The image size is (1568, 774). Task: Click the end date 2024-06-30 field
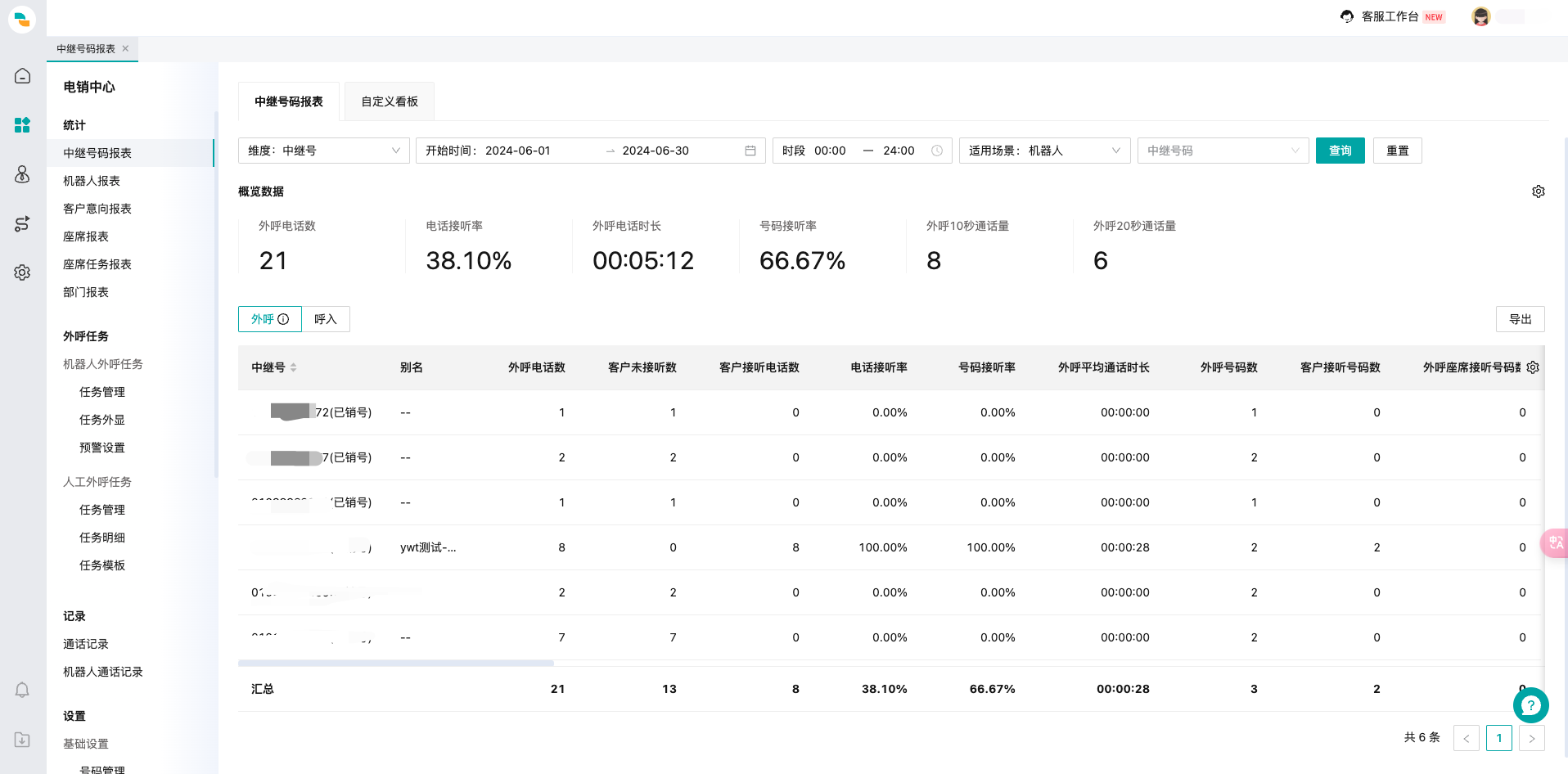(x=656, y=151)
